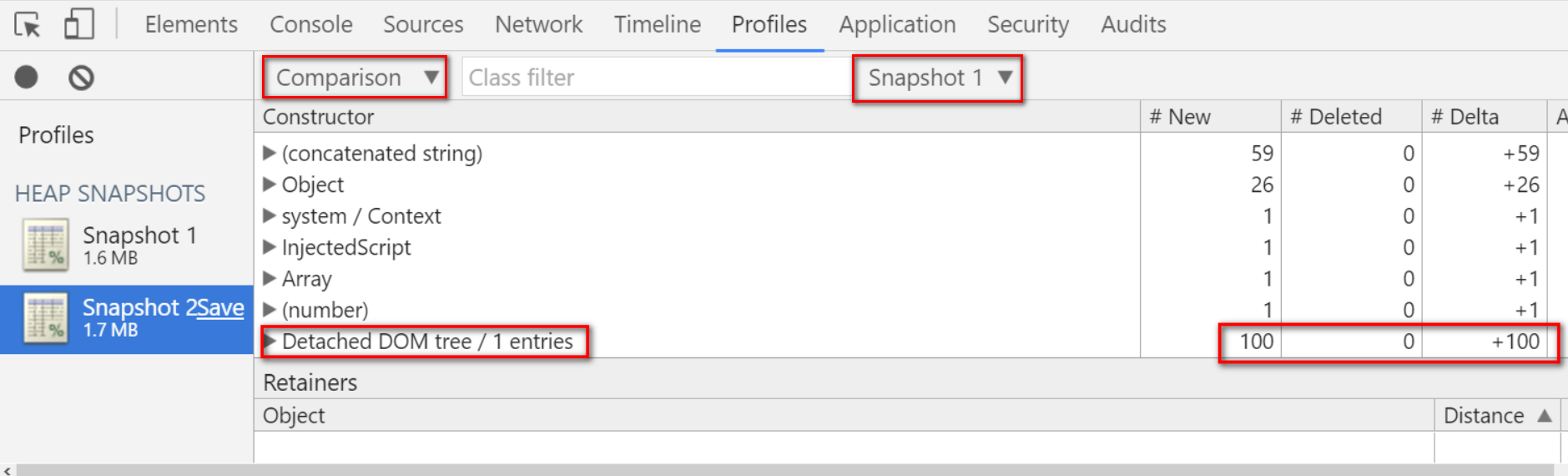Image resolution: width=1568 pixels, height=476 pixels.
Task: Expand the system / Context row
Action: [x=270, y=215]
